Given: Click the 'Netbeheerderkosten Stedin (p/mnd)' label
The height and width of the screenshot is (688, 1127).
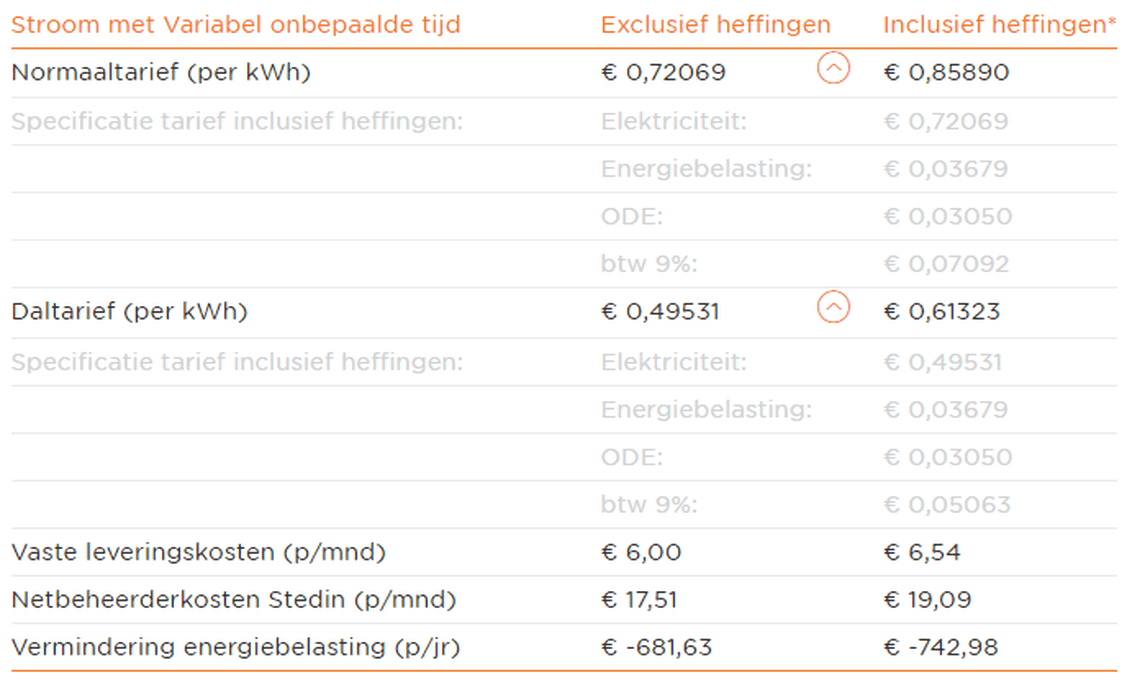Looking at the screenshot, I should point(234,600).
